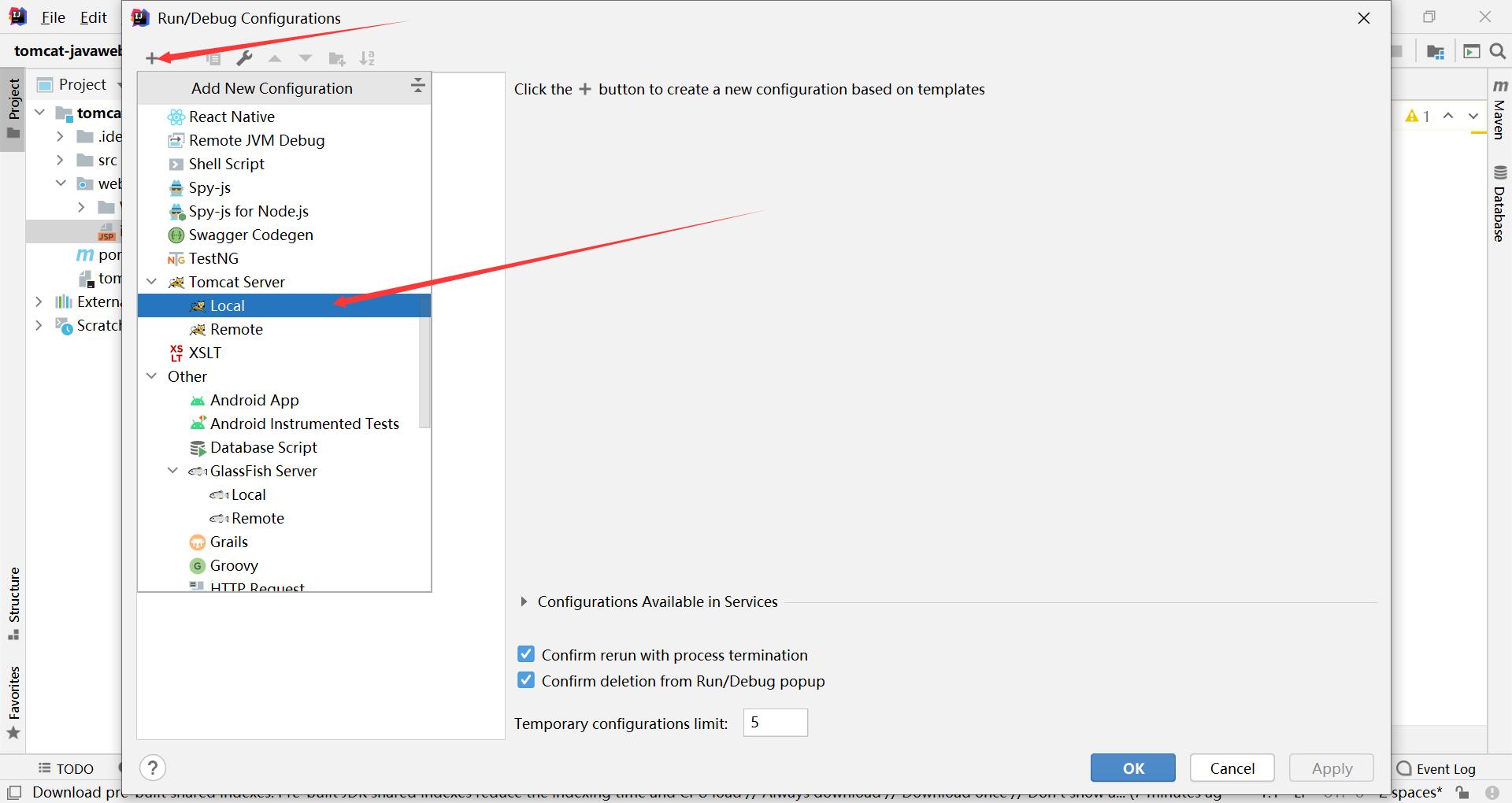Collapse the tomcat project root node
The height and width of the screenshot is (803, 1512).
40,113
